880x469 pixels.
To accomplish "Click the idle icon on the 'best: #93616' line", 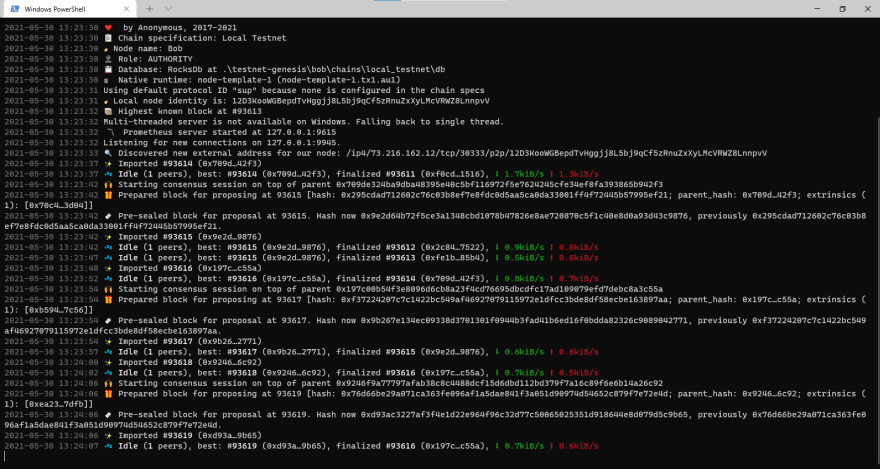I will [108, 279].
